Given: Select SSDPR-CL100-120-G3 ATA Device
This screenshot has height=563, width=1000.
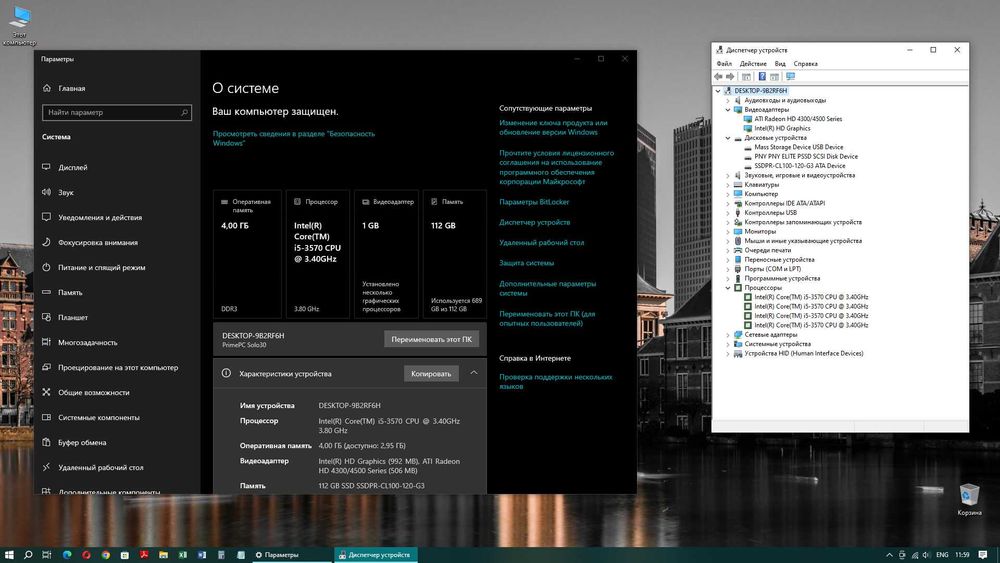Looking at the screenshot, I should [x=800, y=166].
